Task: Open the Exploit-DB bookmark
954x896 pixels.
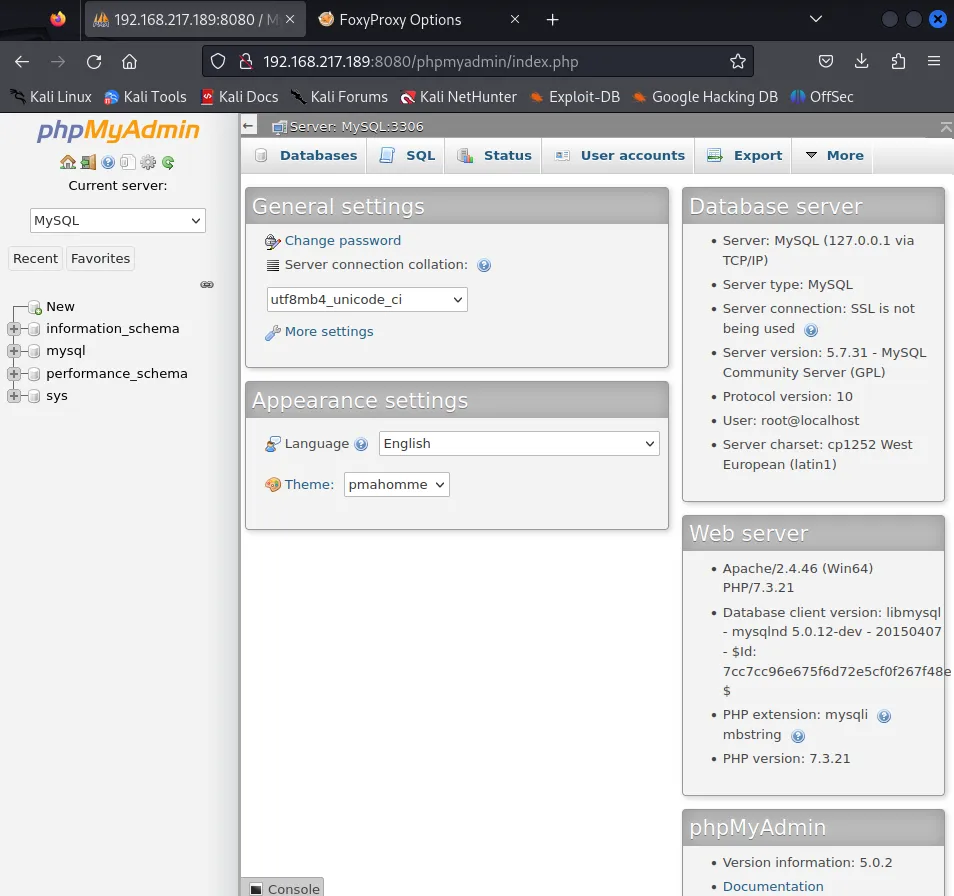Action: (x=575, y=97)
